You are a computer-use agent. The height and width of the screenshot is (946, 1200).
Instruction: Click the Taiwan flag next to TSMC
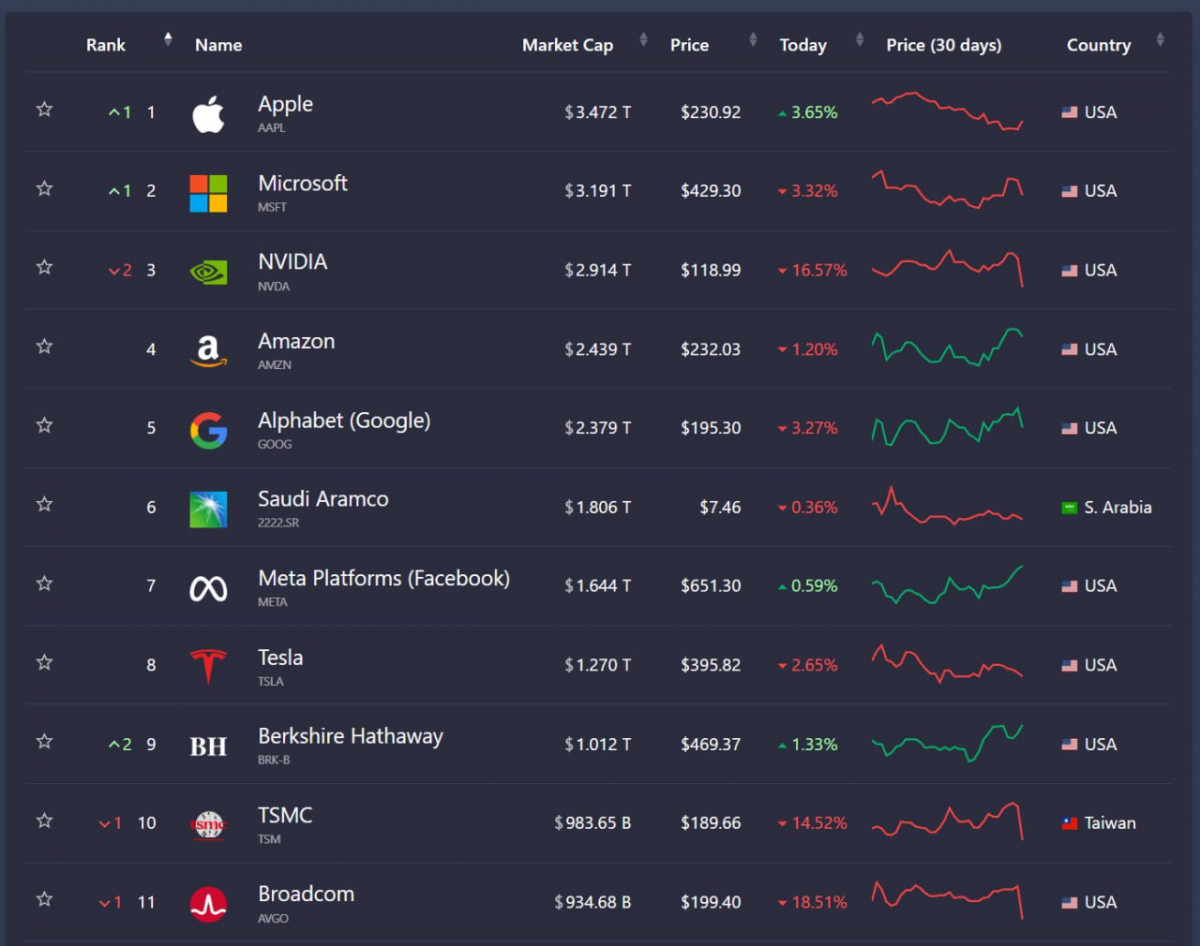click(1069, 824)
